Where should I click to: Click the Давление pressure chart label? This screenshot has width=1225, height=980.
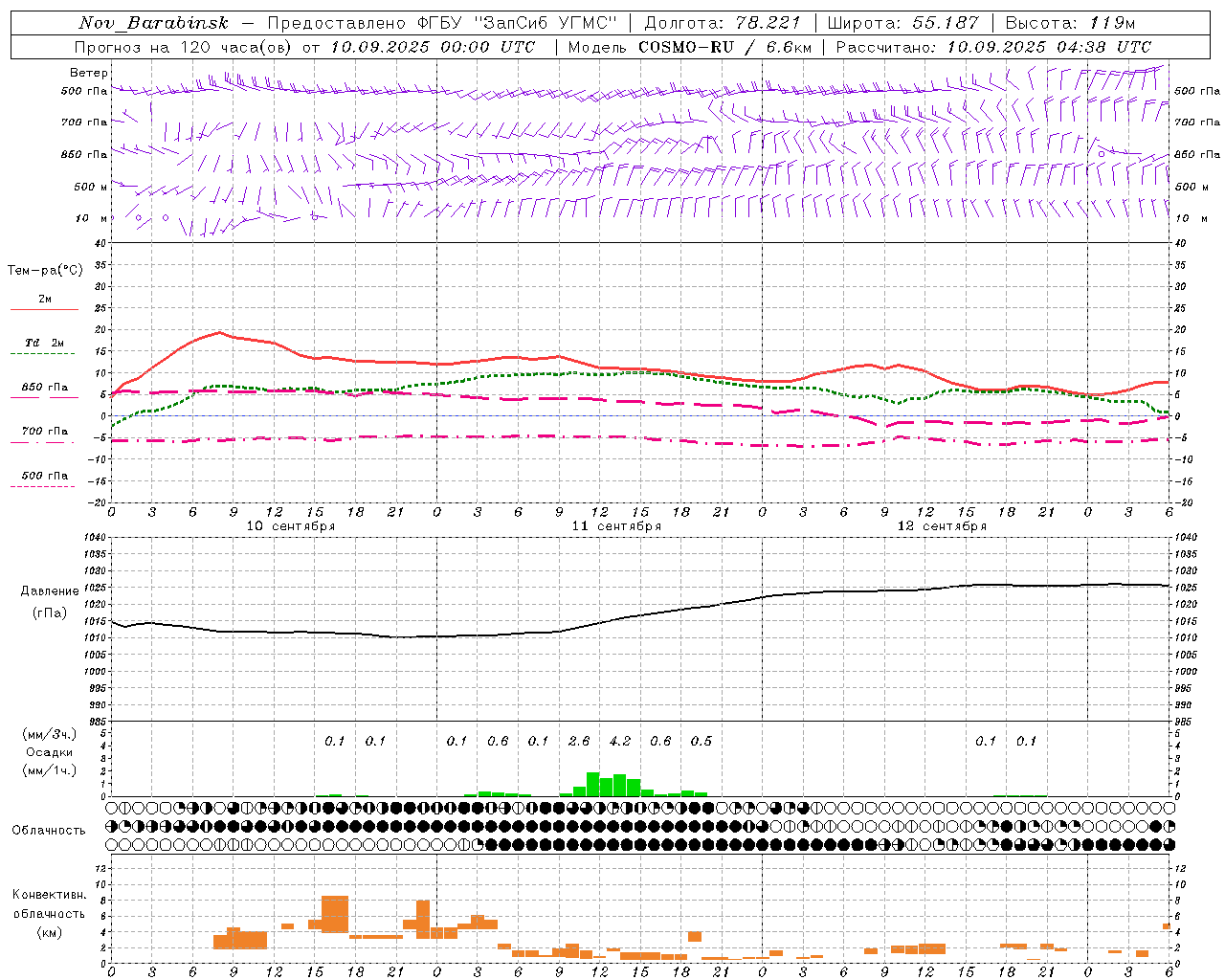50,590
